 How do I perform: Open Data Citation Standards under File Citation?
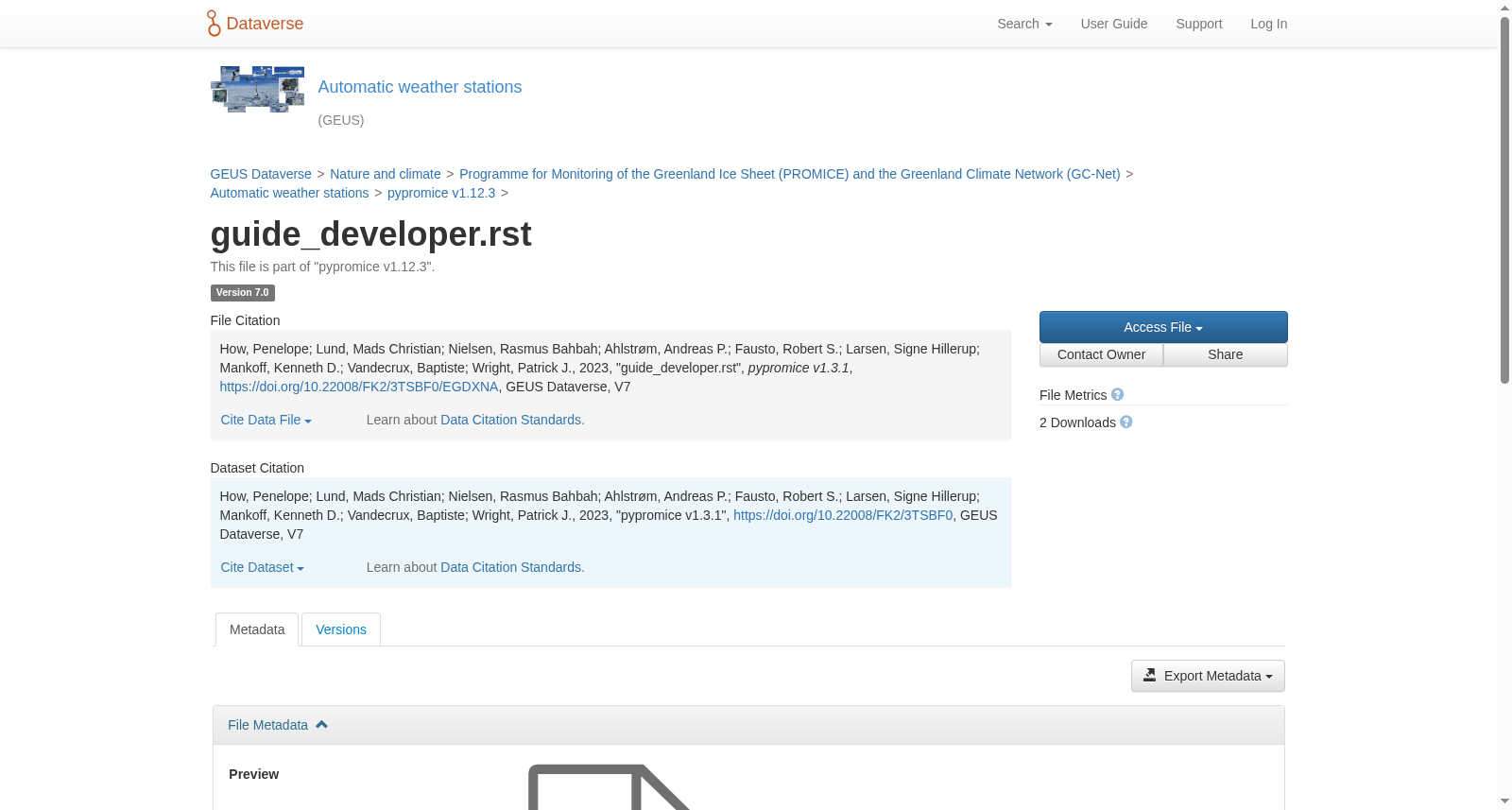[511, 420]
